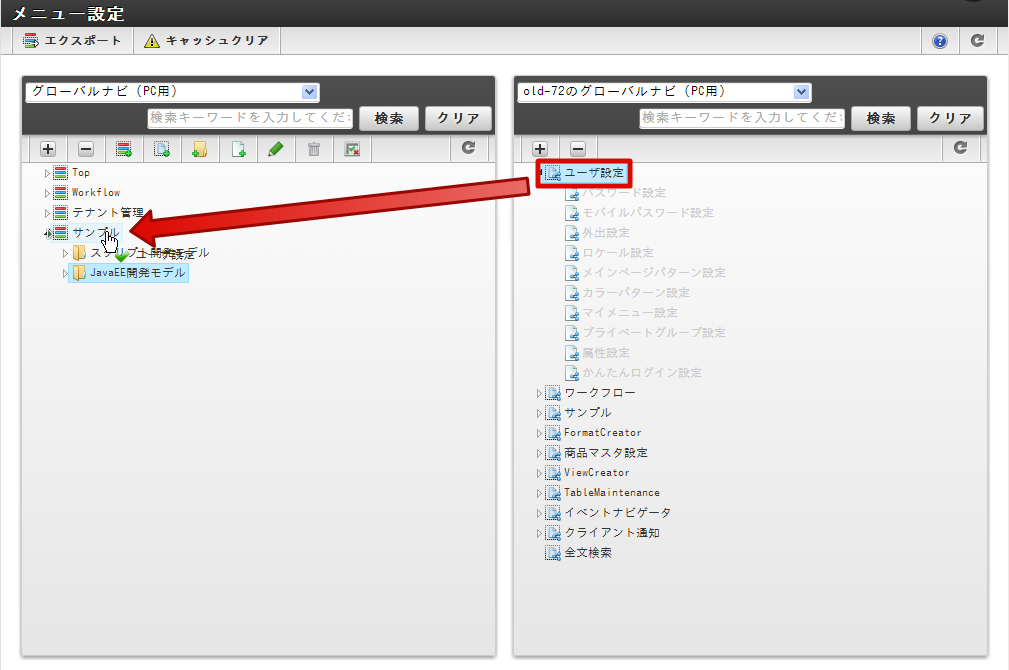Click the green pencil edit icon
This screenshot has height=670, width=1009.
click(x=276, y=149)
